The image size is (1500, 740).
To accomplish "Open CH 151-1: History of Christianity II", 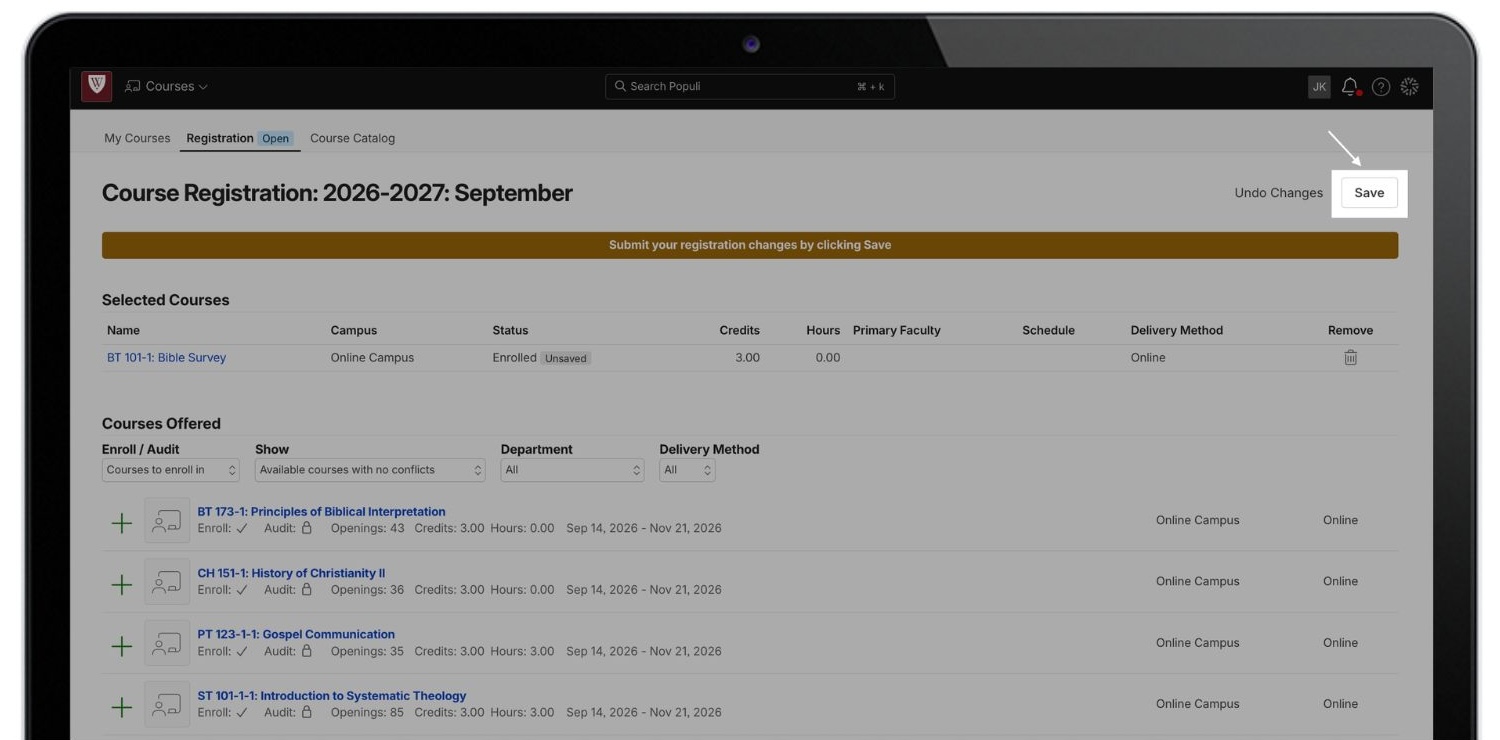I will pos(291,573).
